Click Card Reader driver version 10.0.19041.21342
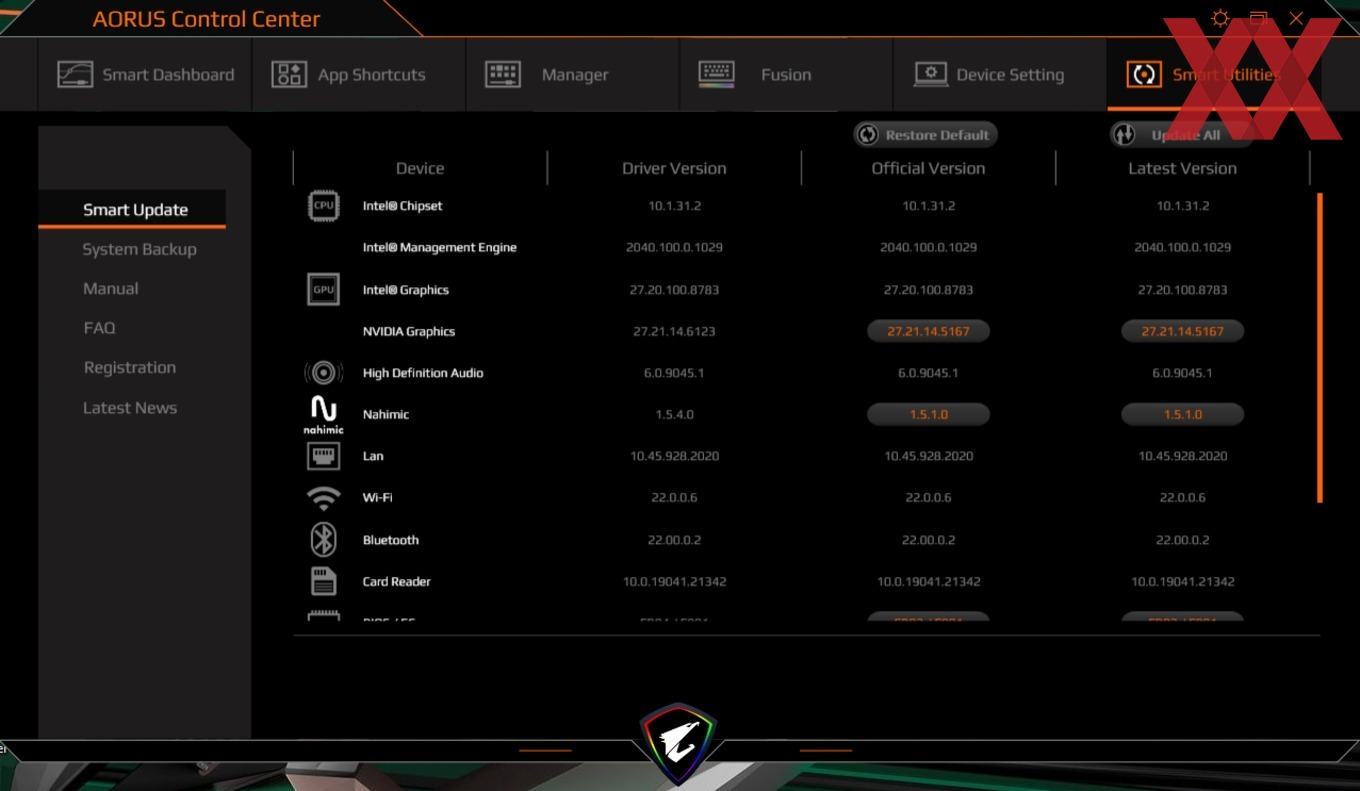The image size is (1360, 791). 674,581
